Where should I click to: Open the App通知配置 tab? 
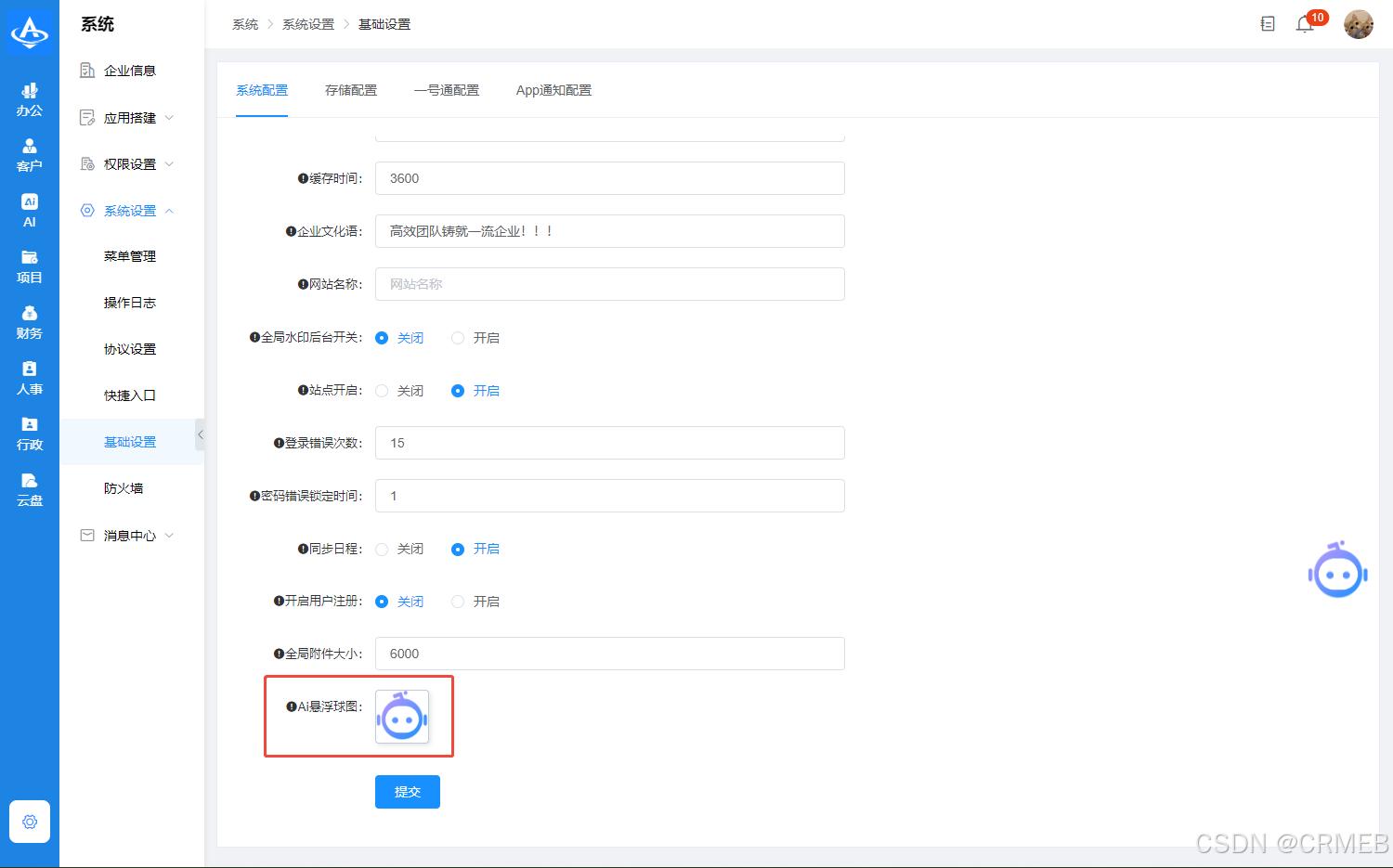553,89
